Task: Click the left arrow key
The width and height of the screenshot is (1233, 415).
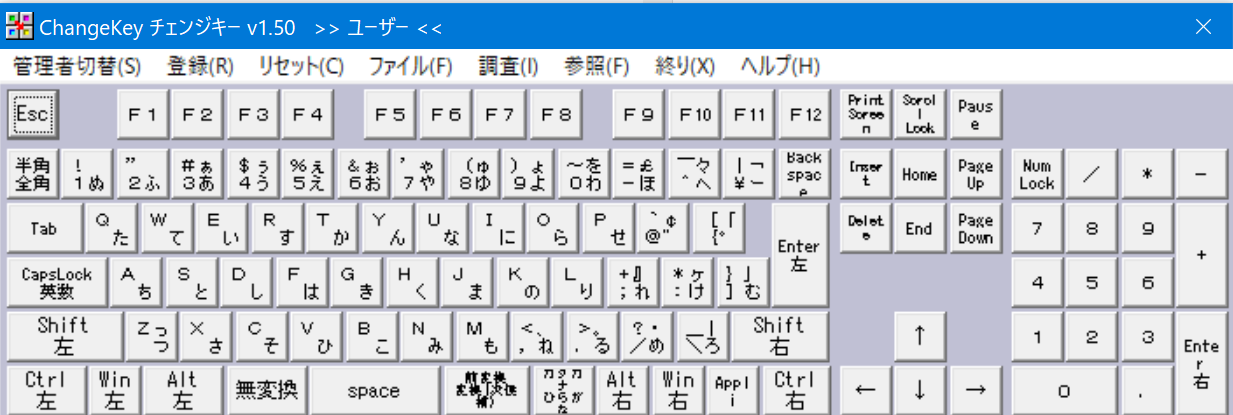Action: click(866, 391)
